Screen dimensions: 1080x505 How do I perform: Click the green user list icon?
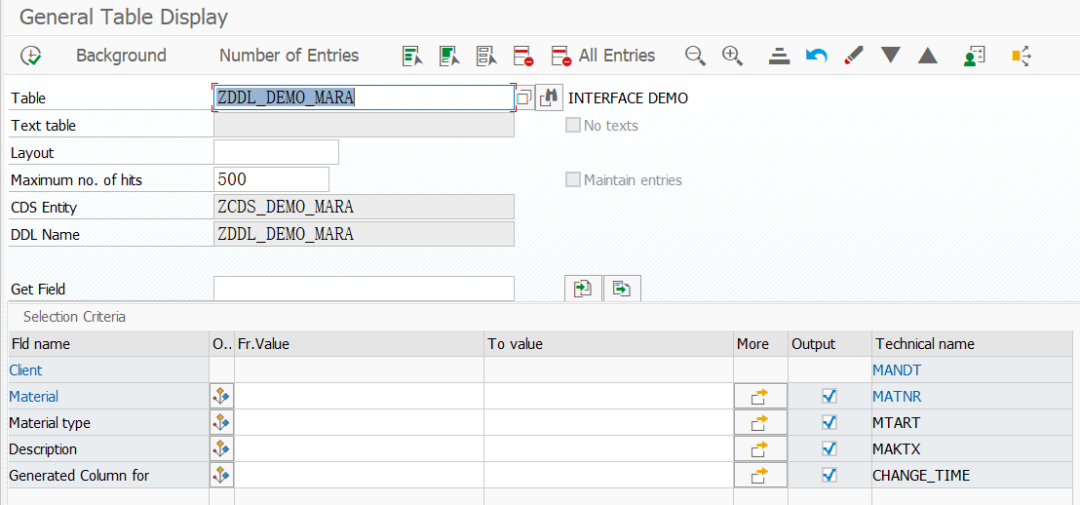[x=975, y=56]
